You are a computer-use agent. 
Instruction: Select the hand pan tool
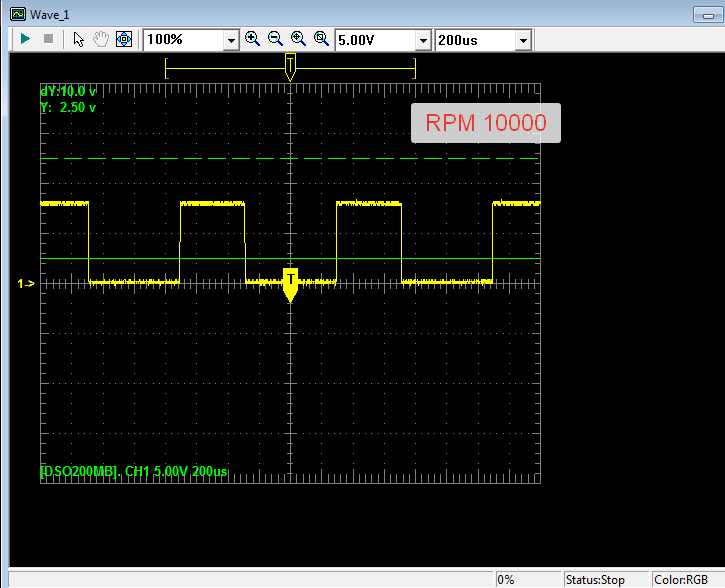pyautogui.click(x=101, y=39)
